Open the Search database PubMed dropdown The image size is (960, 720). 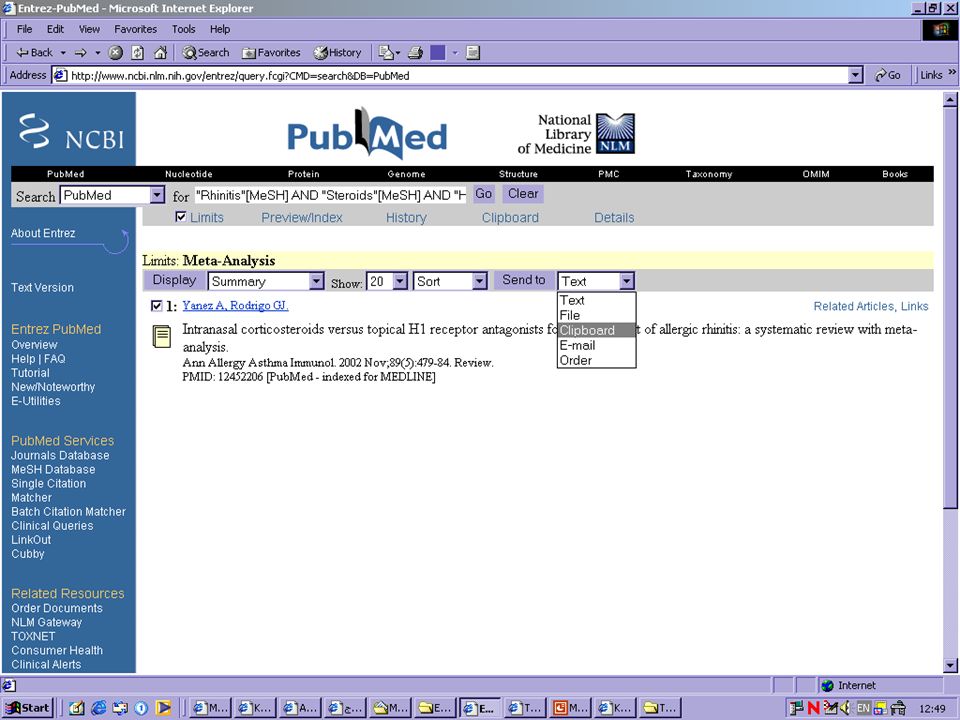[x=112, y=195]
